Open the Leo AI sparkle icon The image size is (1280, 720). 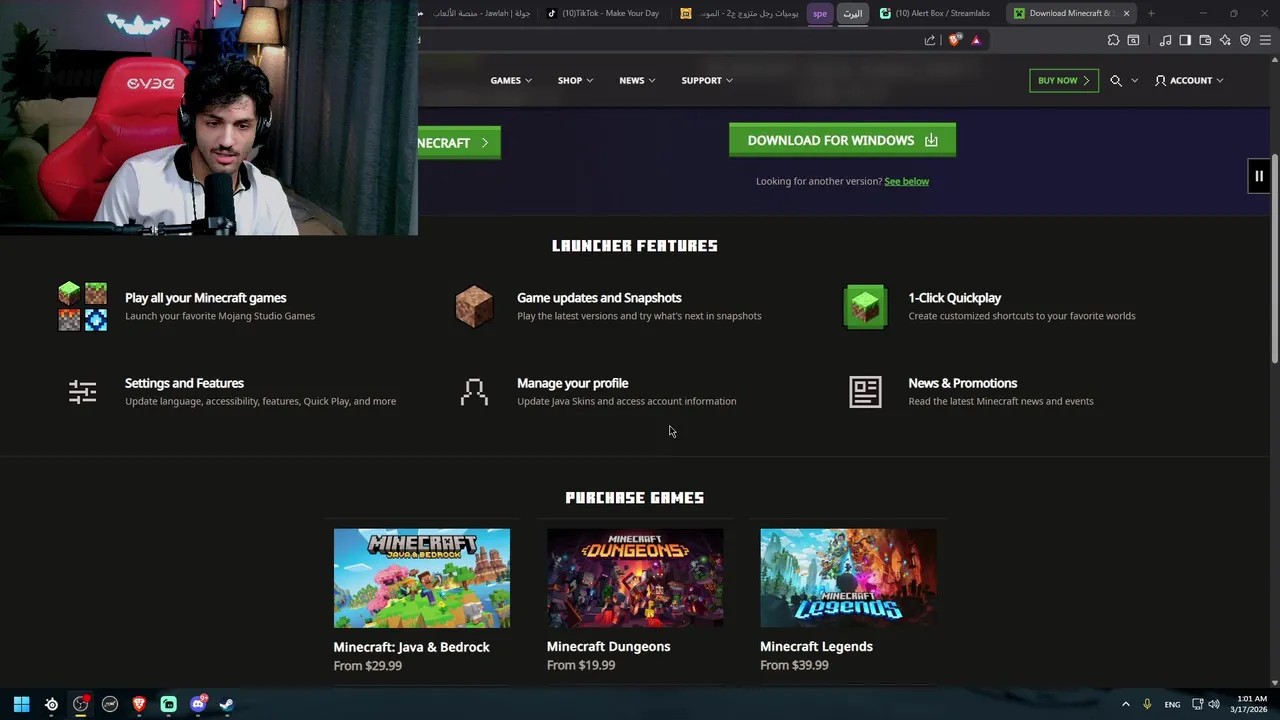pyautogui.click(x=1225, y=40)
